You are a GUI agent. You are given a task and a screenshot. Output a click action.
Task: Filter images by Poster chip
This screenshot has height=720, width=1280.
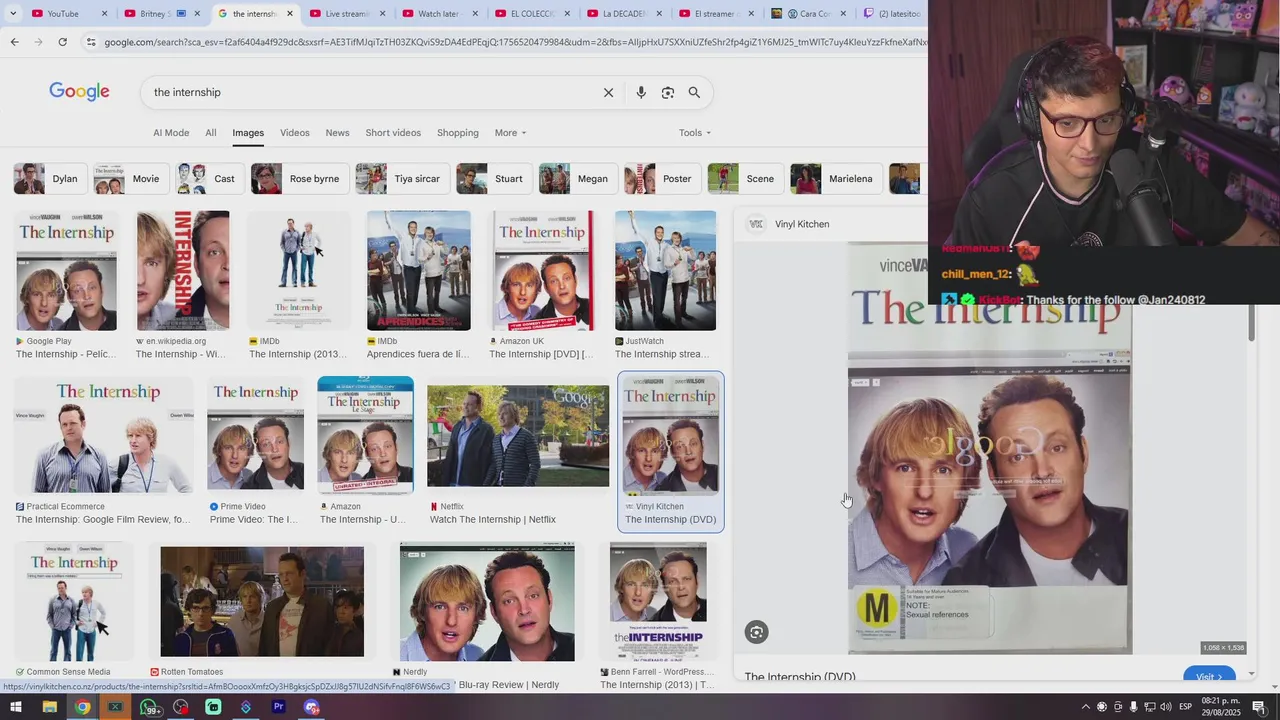tap(661, 179)
